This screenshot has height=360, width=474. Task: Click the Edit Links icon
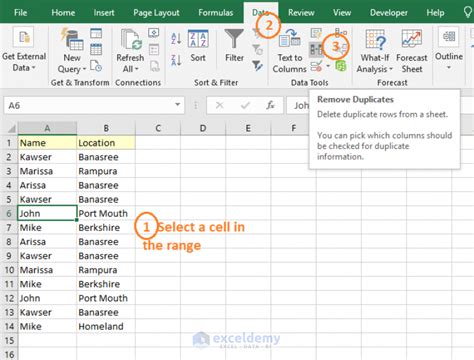[154, 66]
